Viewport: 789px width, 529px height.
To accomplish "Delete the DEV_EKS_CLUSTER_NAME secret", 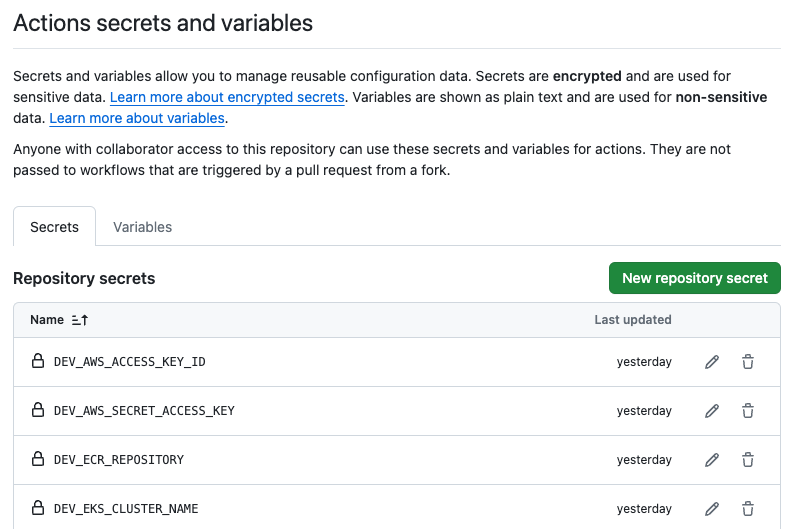I will pyautogui.click(x=747, y=509).
